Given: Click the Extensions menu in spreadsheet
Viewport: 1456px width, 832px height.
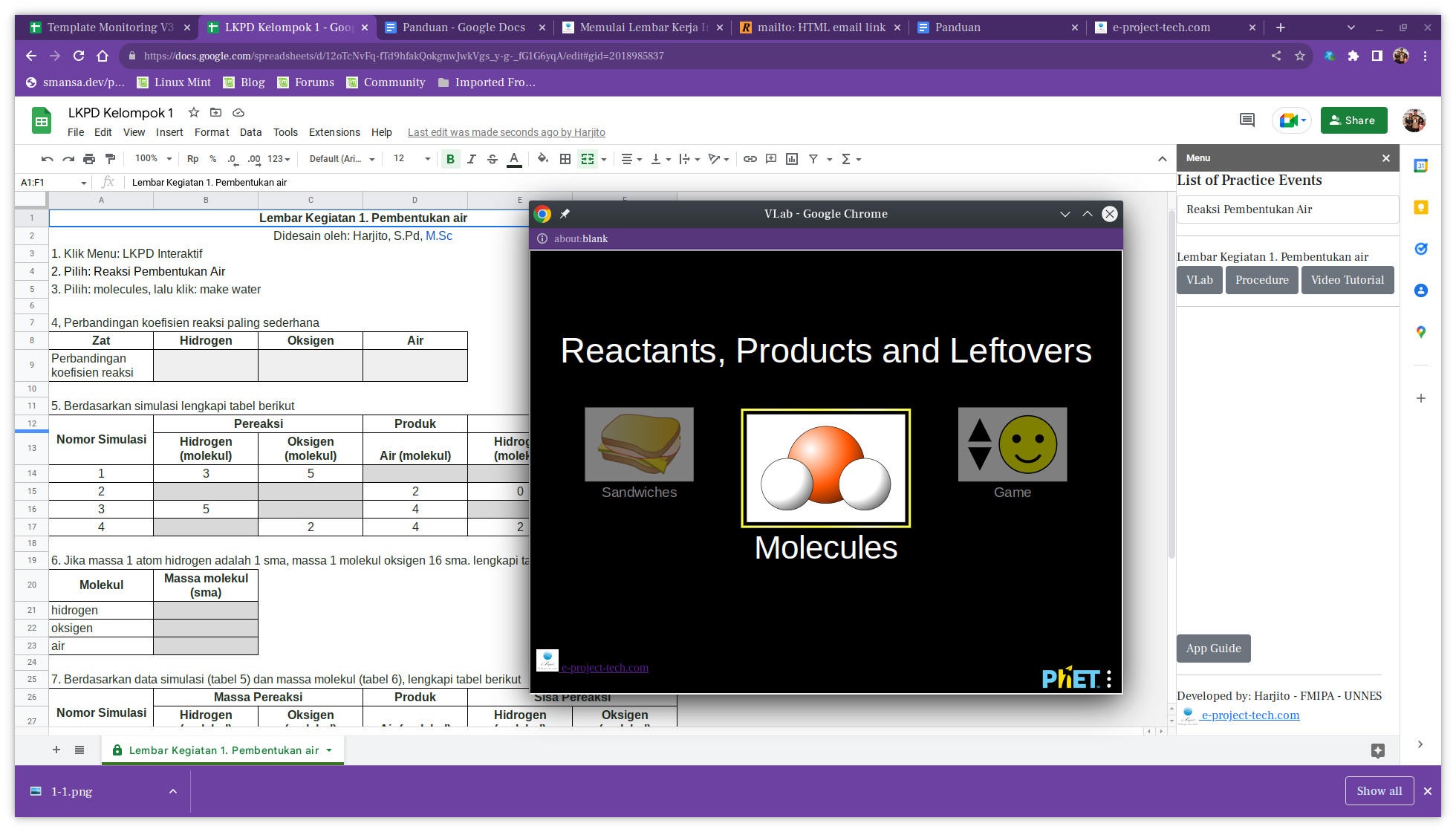Looking at the screenshot, I should pyautogui.click(x=333, y=132).
